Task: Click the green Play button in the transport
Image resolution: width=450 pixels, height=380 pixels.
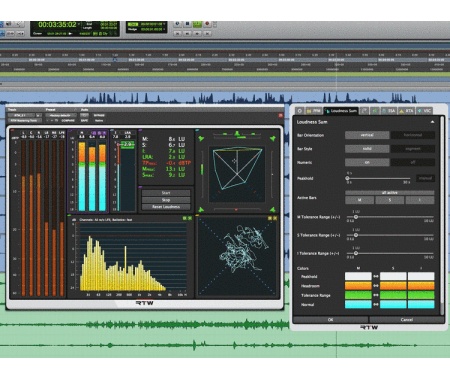Action: pyautogui.click(x=197, y=24)
